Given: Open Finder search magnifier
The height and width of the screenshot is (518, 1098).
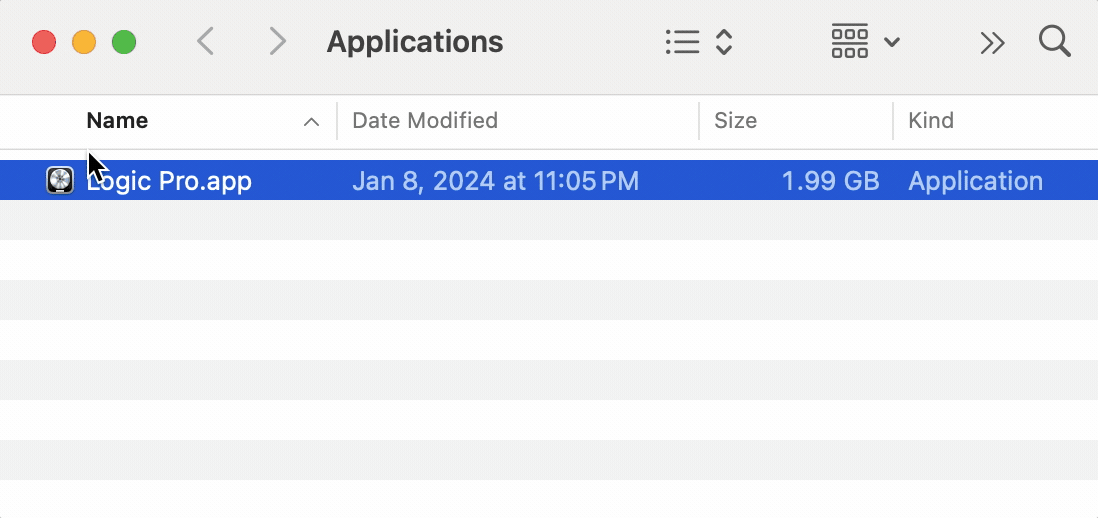Looking at the screenshot, I should coord(1055,42).
